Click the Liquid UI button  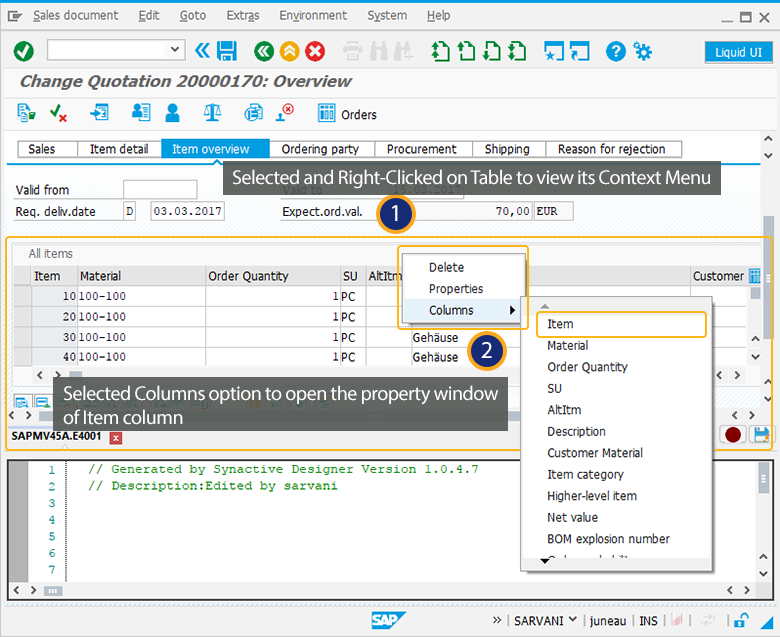click(738, 52)
